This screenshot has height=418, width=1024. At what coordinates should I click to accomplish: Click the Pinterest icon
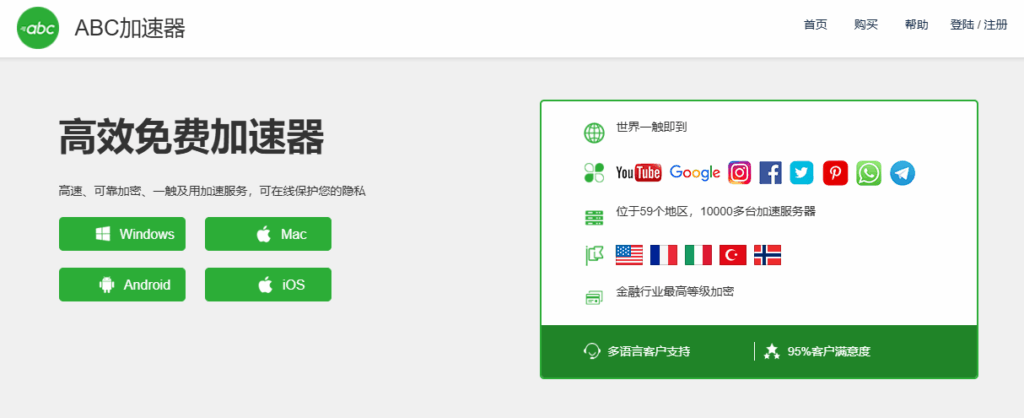coord(835,173)
